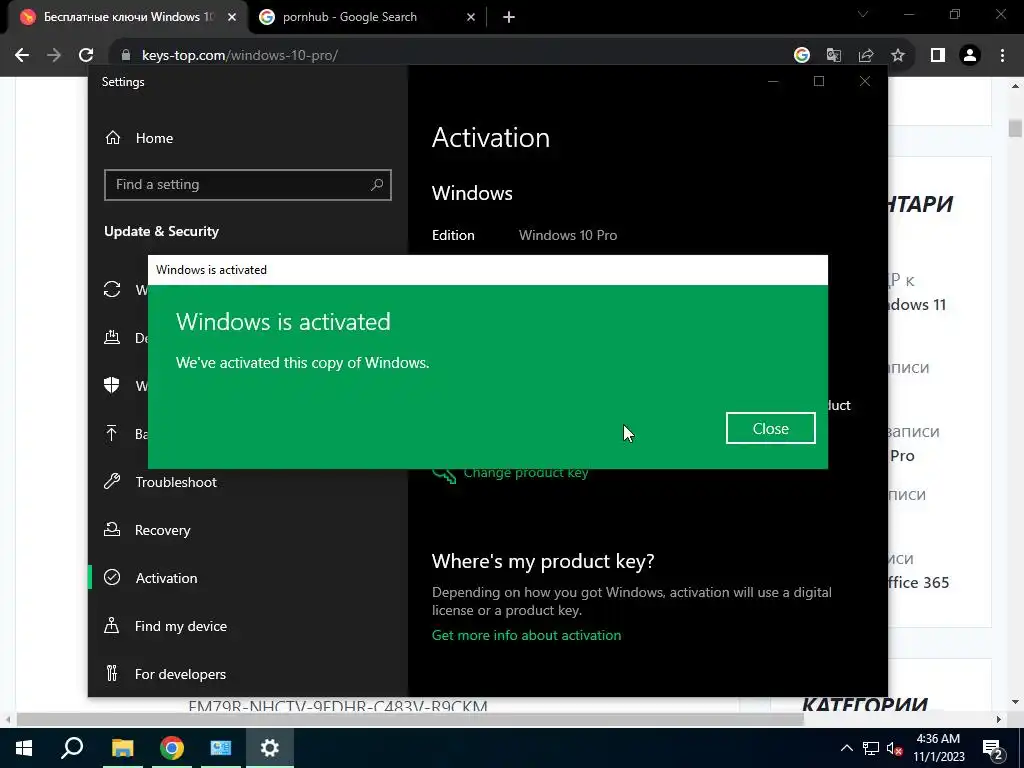Click the Windows Security shield icon
This screenshot has height=768, width=1024.
112,385
